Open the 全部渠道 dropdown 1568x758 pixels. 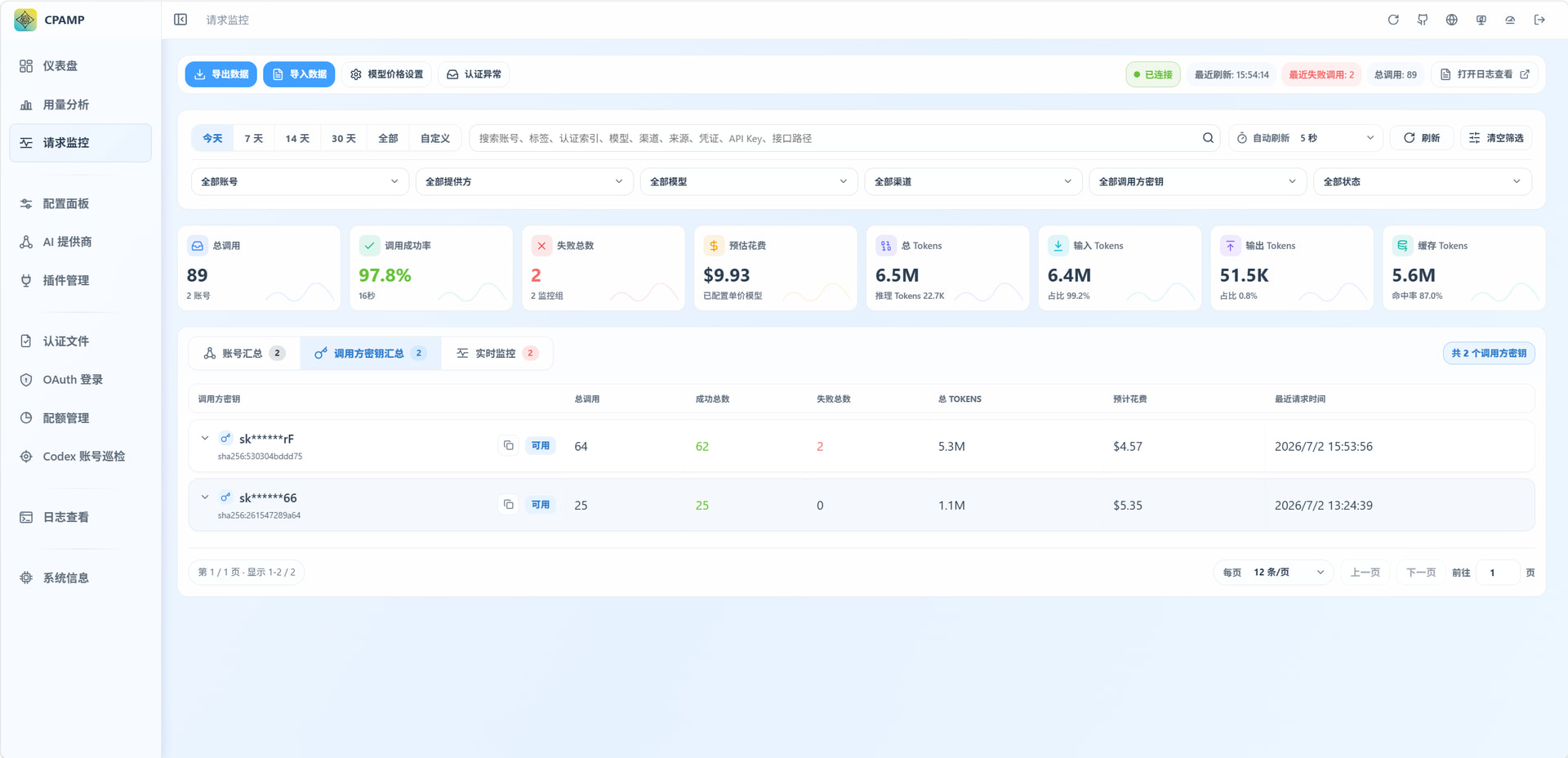click(x=973, y=181)
